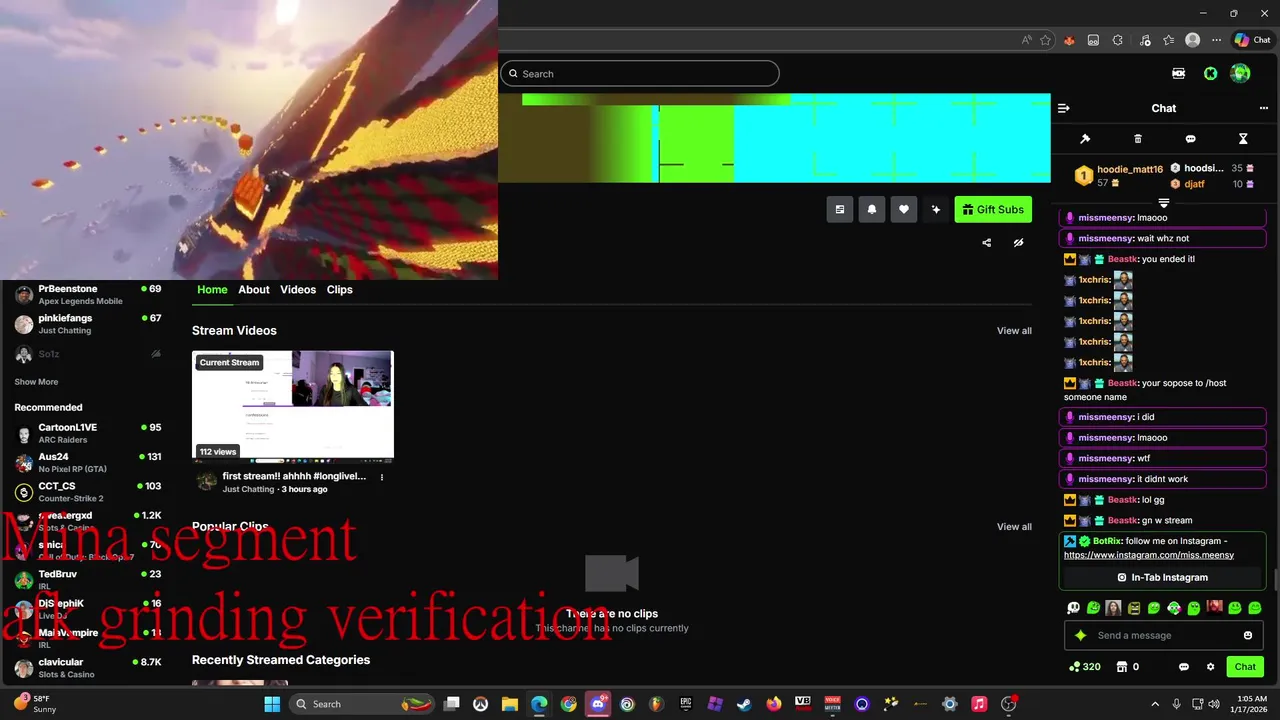
Task: Click the trash can icon to clear chat
Action: [1138, 139]
